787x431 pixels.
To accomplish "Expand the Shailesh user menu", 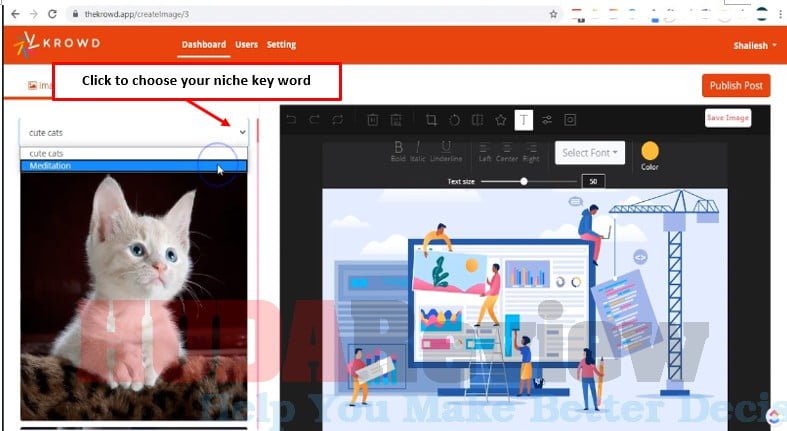I will [754, 45].
